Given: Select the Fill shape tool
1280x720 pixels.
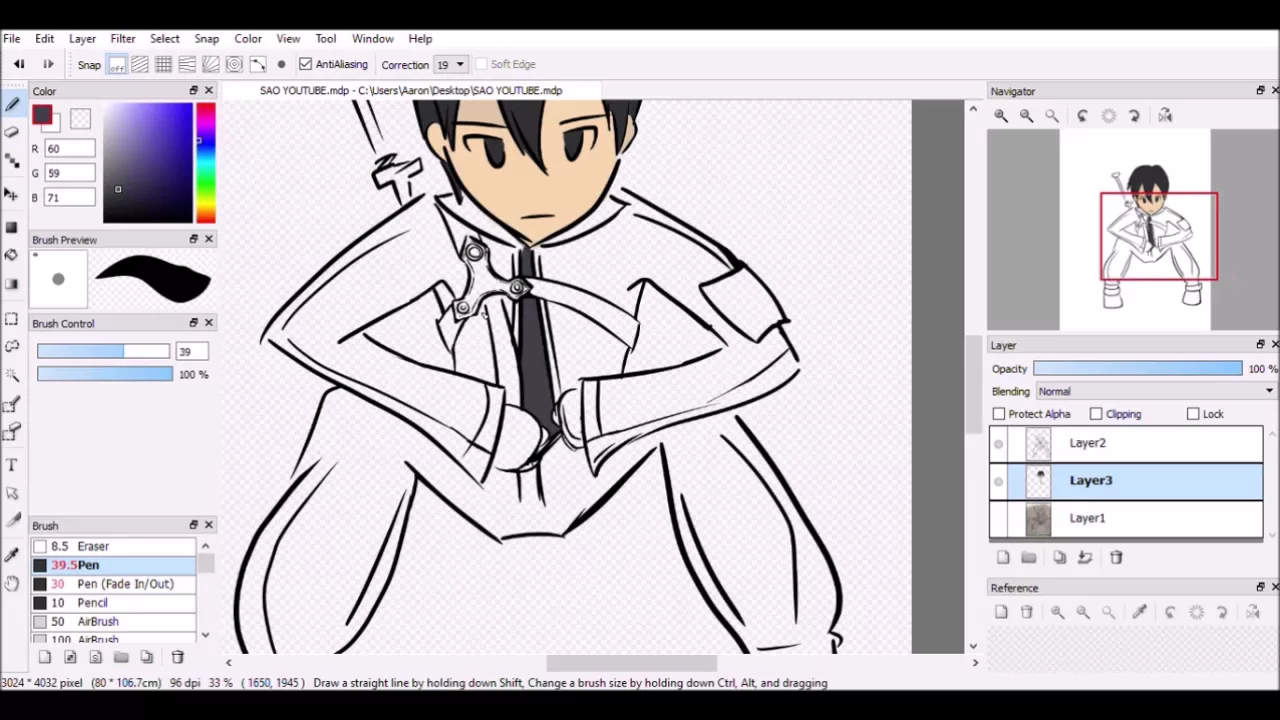Looking at the screenshot, I should tap(12, 227).
